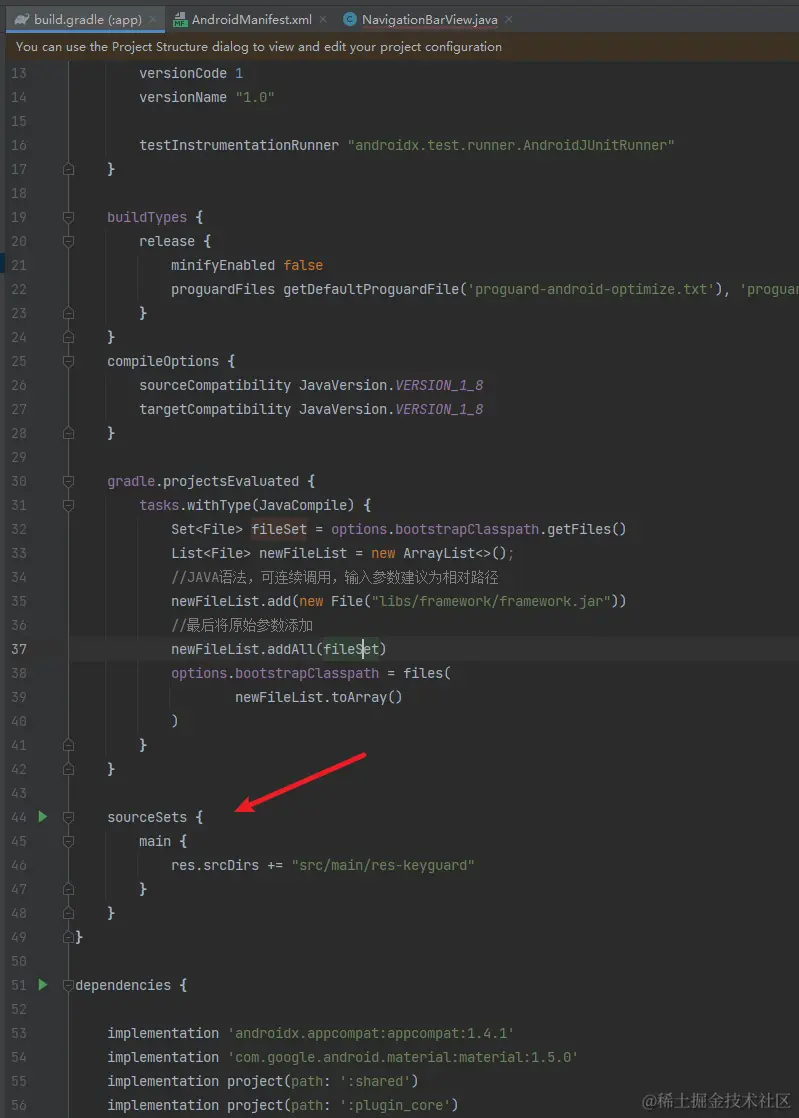Click the material:1.5.0 dependency string
The image size is (799, 1118).
click(x=403, y=1057)
